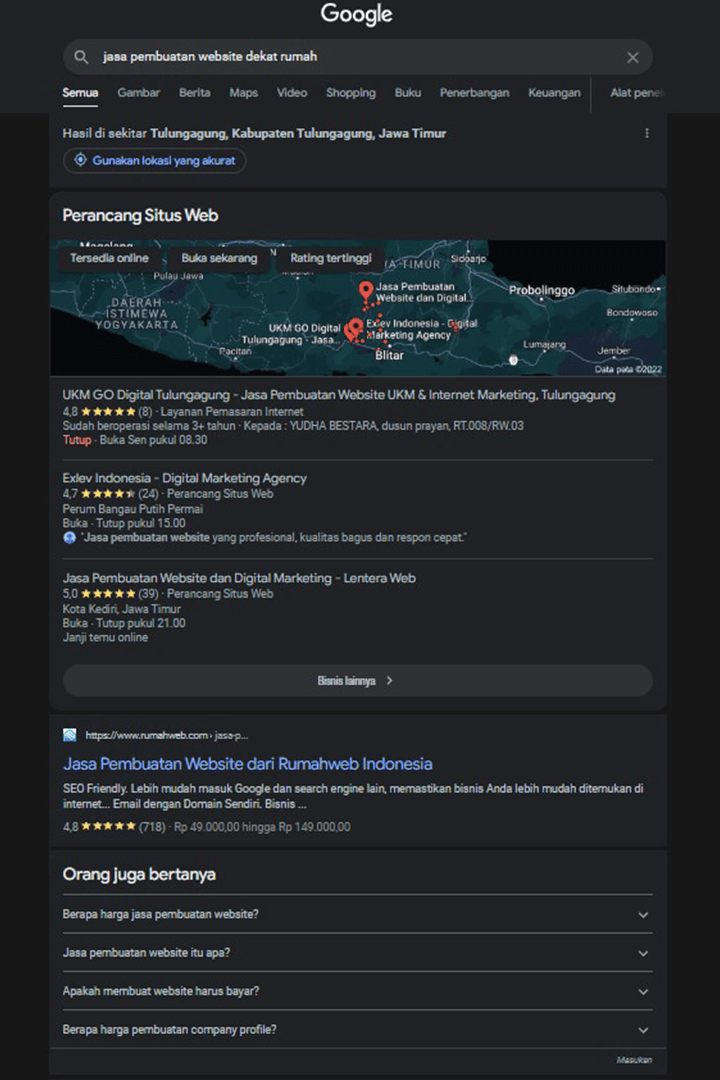
Task: Click the Google review icon next to the Exlev quote
Action: coord(70,537)
